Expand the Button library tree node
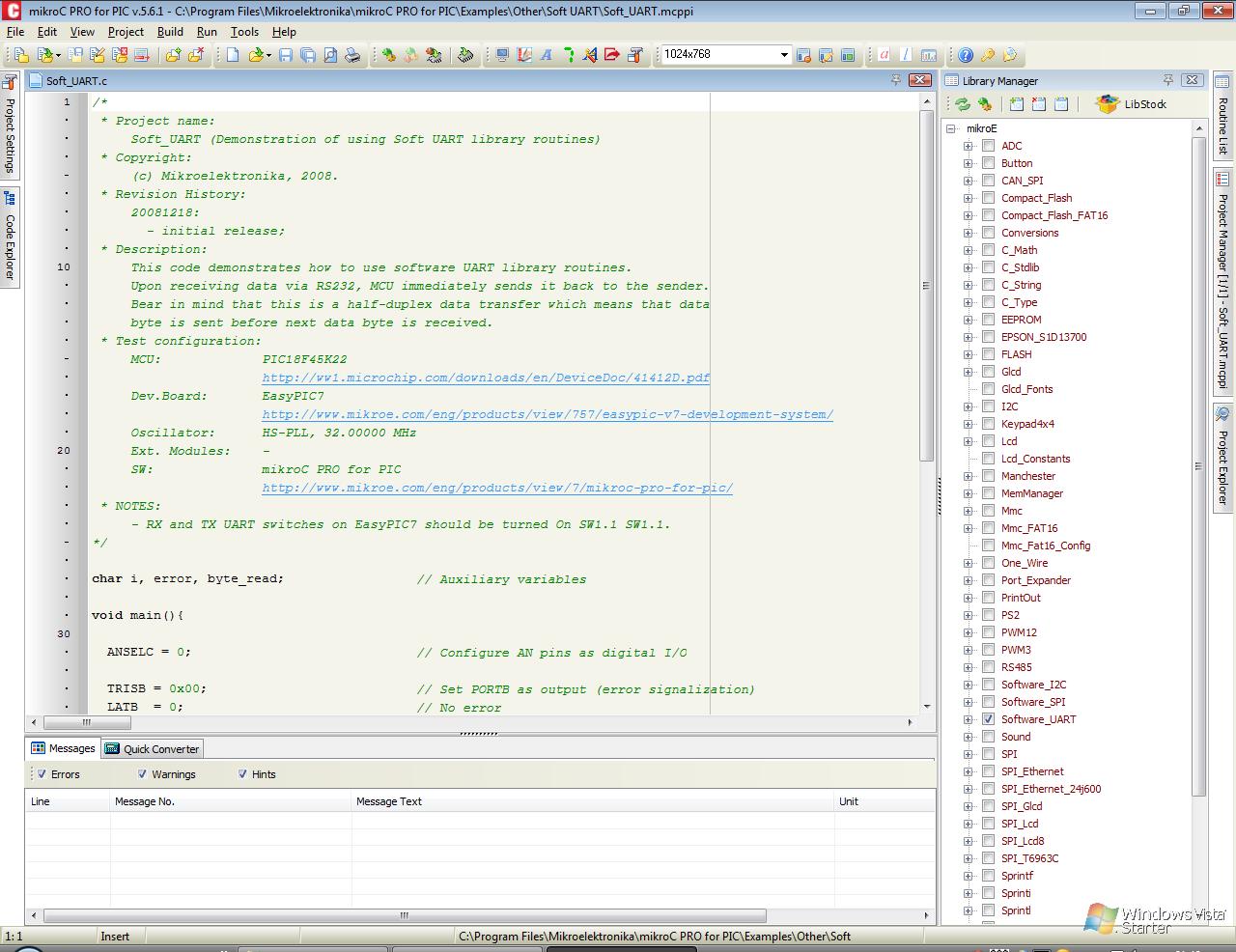 [968, 162]
